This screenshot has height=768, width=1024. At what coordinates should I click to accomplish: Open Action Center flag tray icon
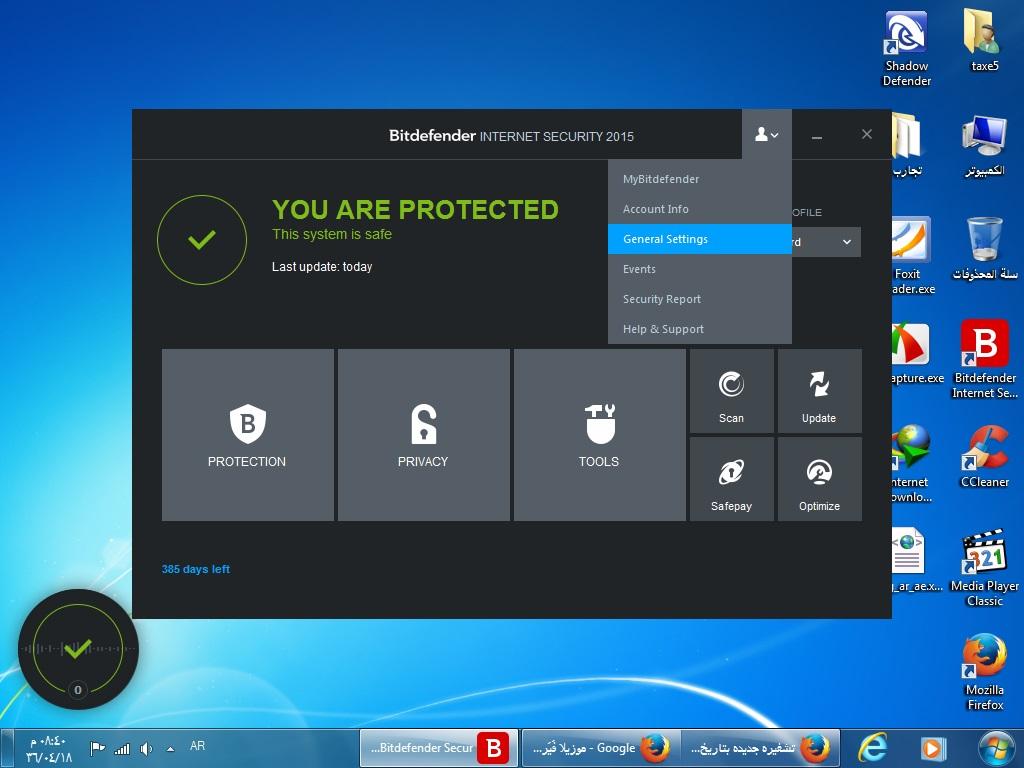[x=98, y=748]
